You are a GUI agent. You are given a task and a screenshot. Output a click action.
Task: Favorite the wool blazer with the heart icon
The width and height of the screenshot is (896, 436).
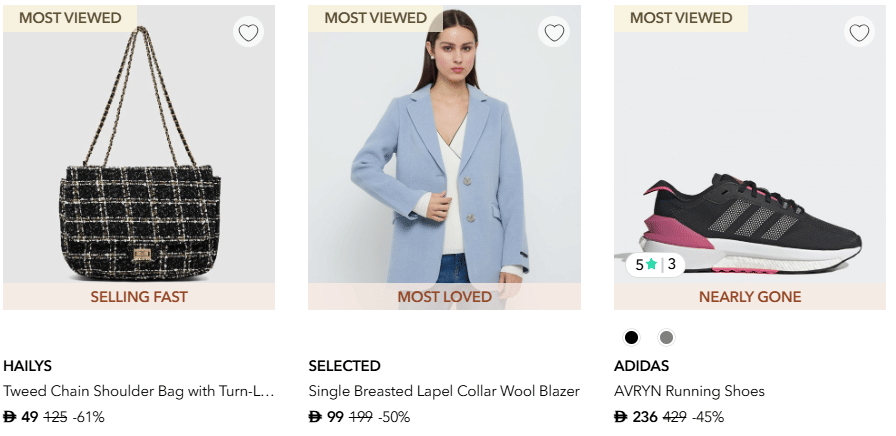point(554,33)
